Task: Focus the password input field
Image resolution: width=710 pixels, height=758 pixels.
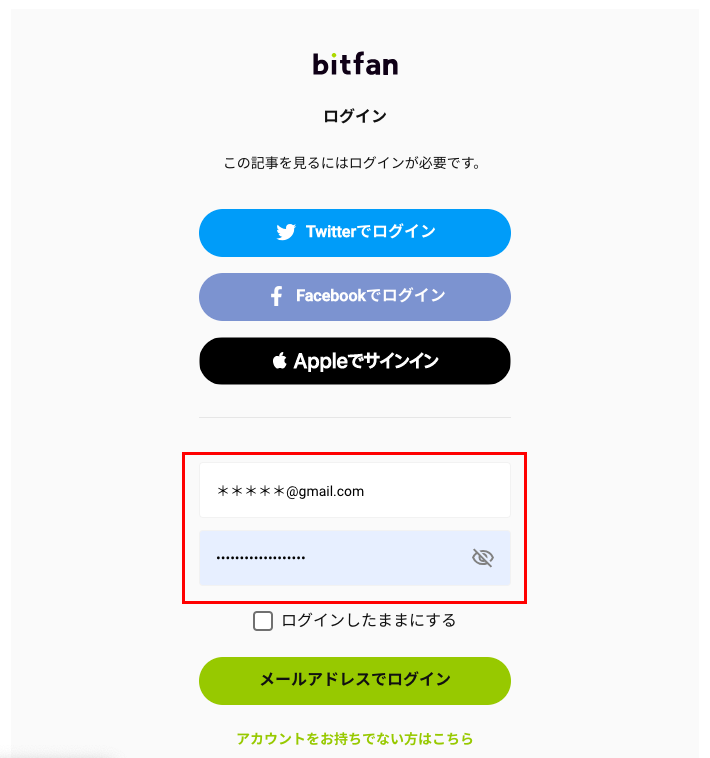Action: 355,558
